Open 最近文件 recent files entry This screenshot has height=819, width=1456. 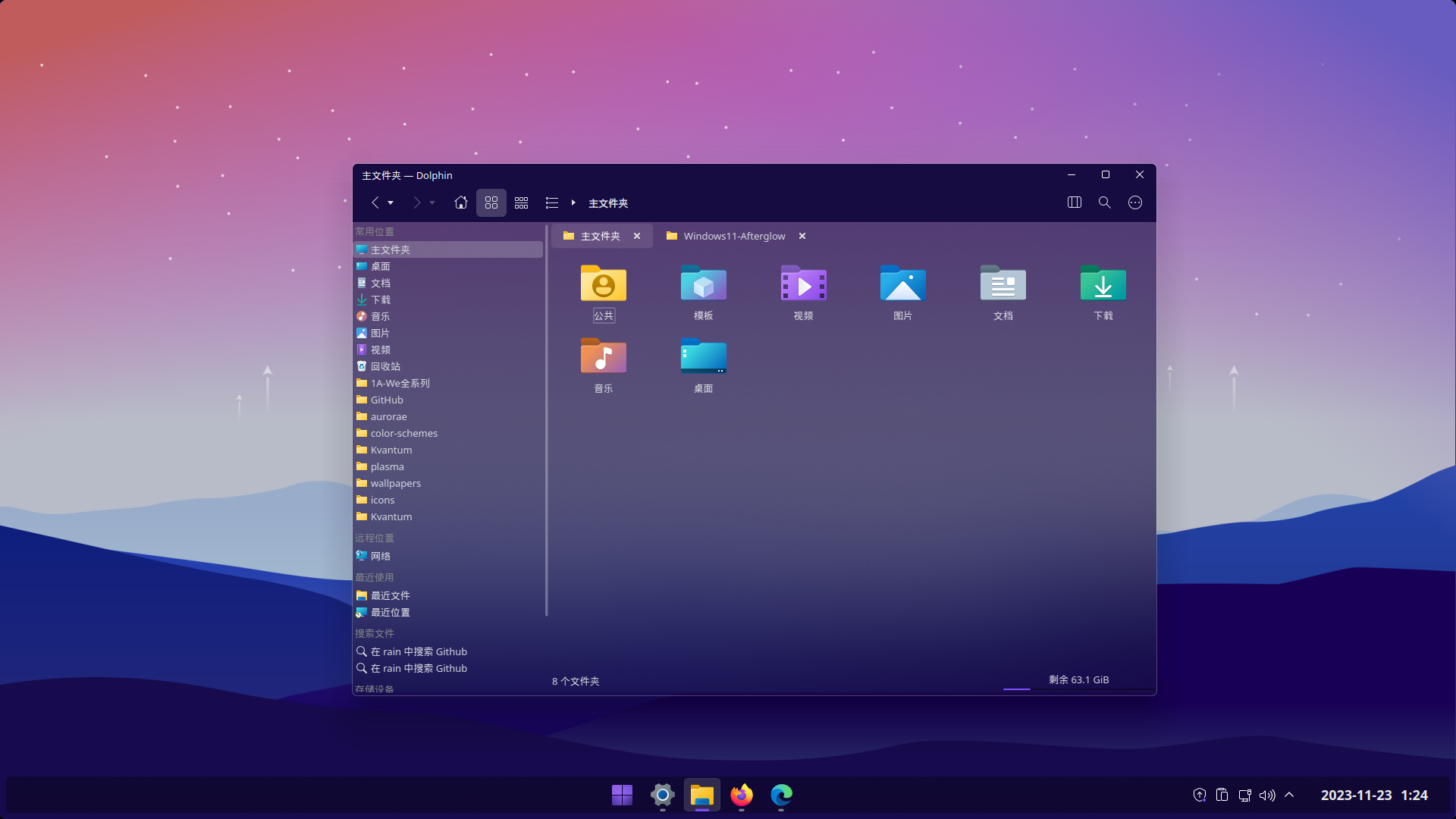448,595
